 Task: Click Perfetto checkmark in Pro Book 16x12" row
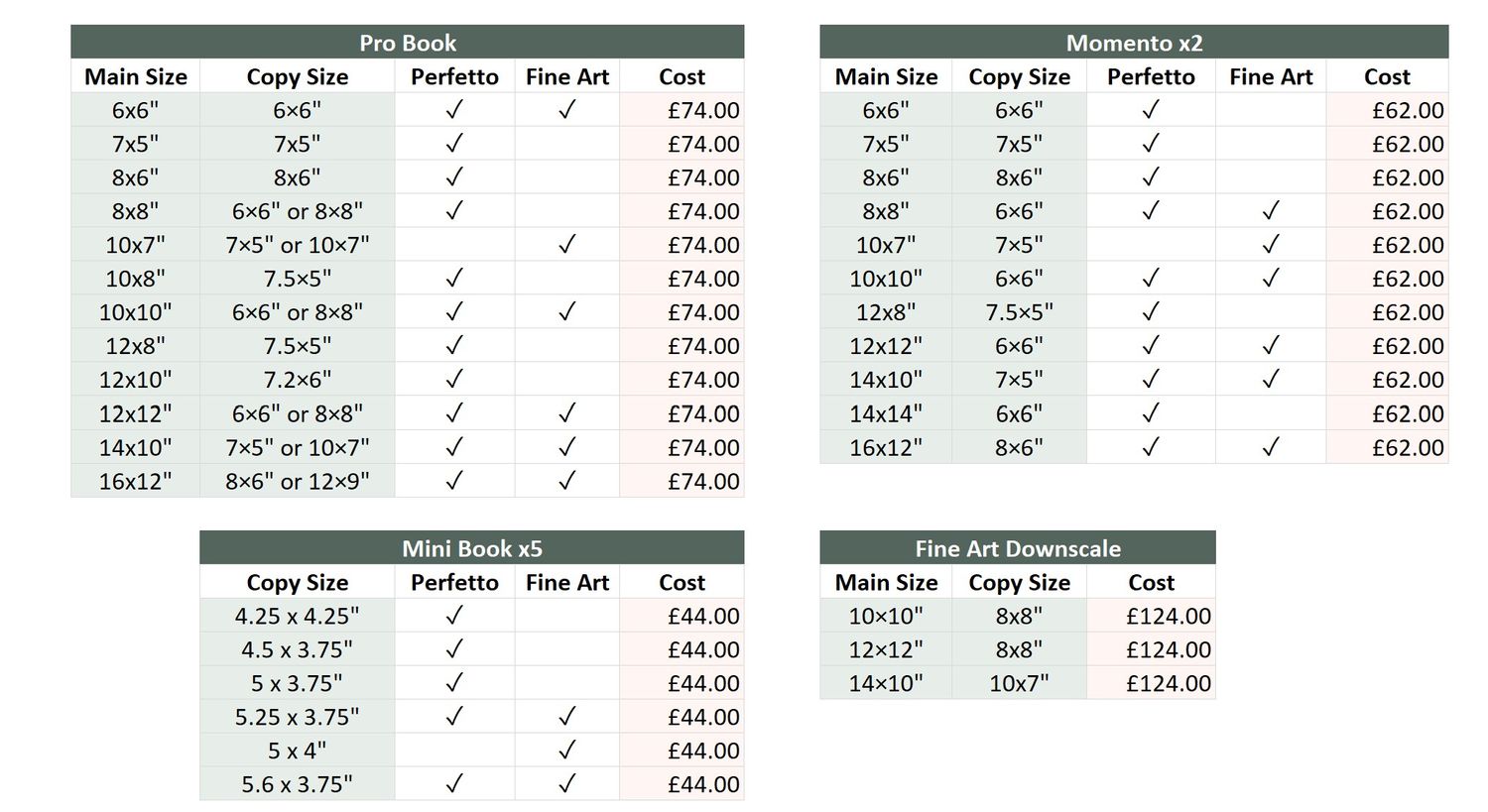(x=454, y=481)
